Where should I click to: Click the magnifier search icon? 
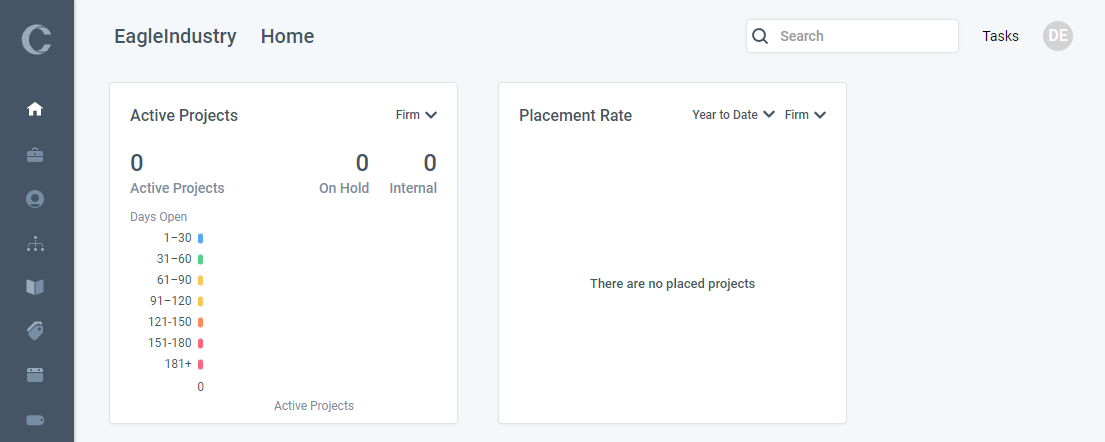[x=760, y=36]
